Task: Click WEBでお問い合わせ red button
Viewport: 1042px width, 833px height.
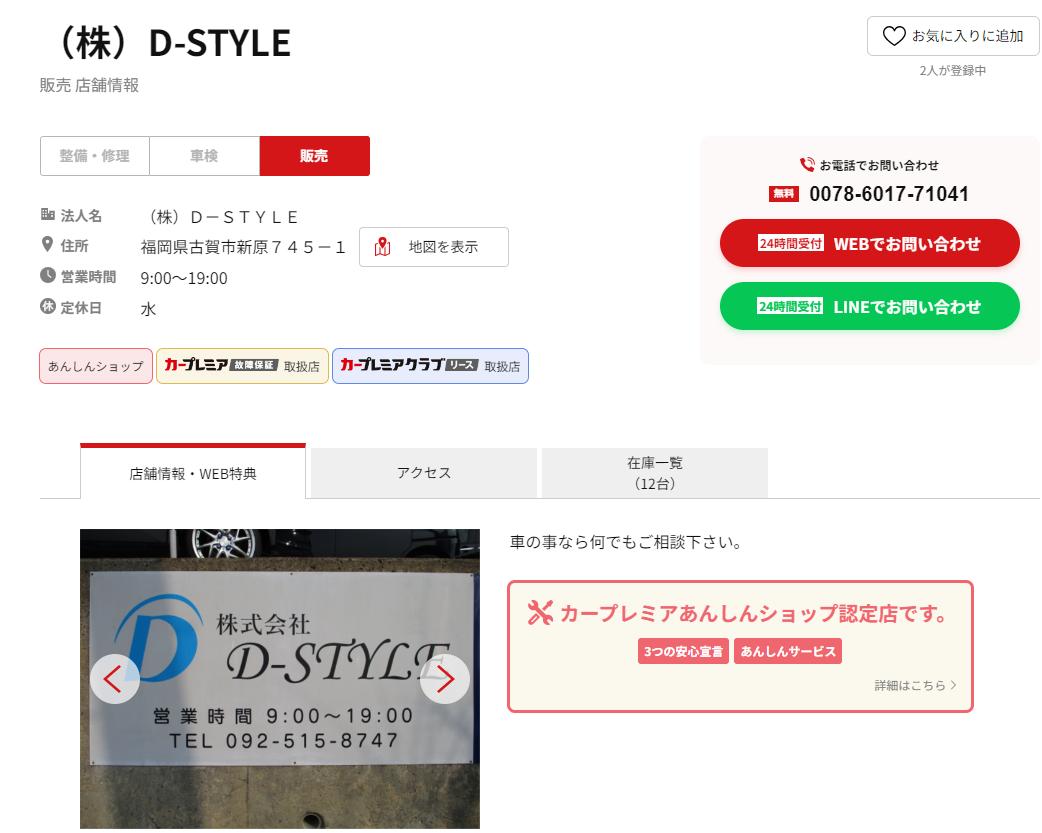Action: (869, 243)
